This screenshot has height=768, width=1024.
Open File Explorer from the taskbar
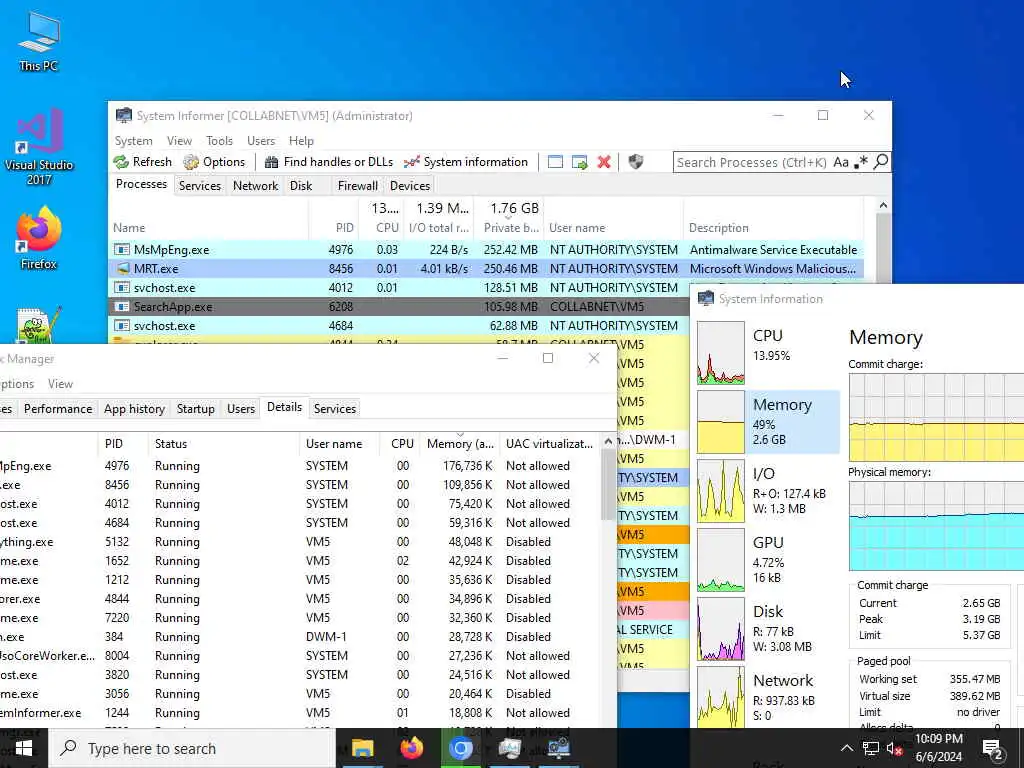coord(362,748)
